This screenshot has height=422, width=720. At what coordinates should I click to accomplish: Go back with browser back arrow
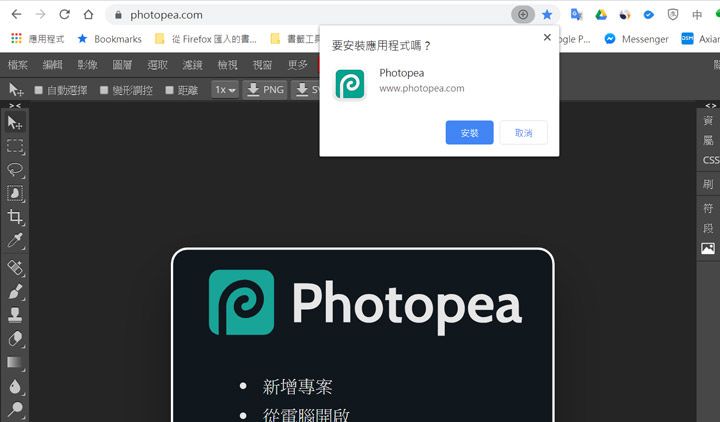(17, 15)
